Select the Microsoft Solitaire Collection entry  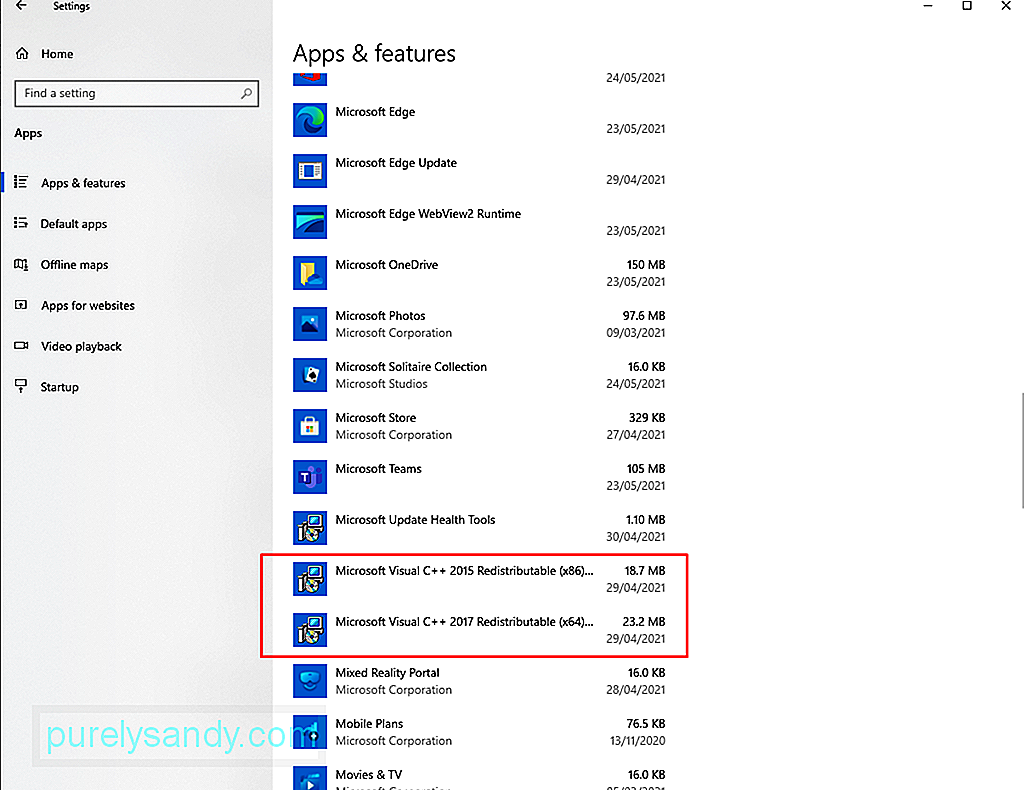(479, 375)
